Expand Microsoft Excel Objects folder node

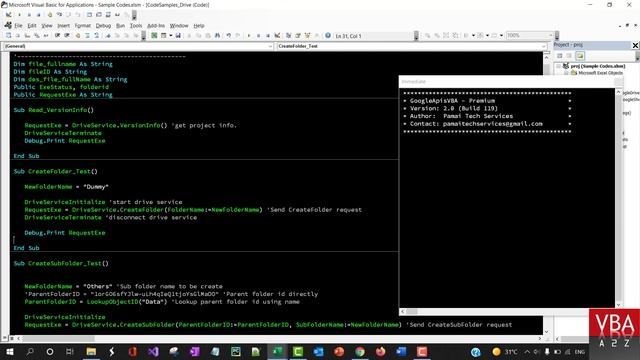566,73
